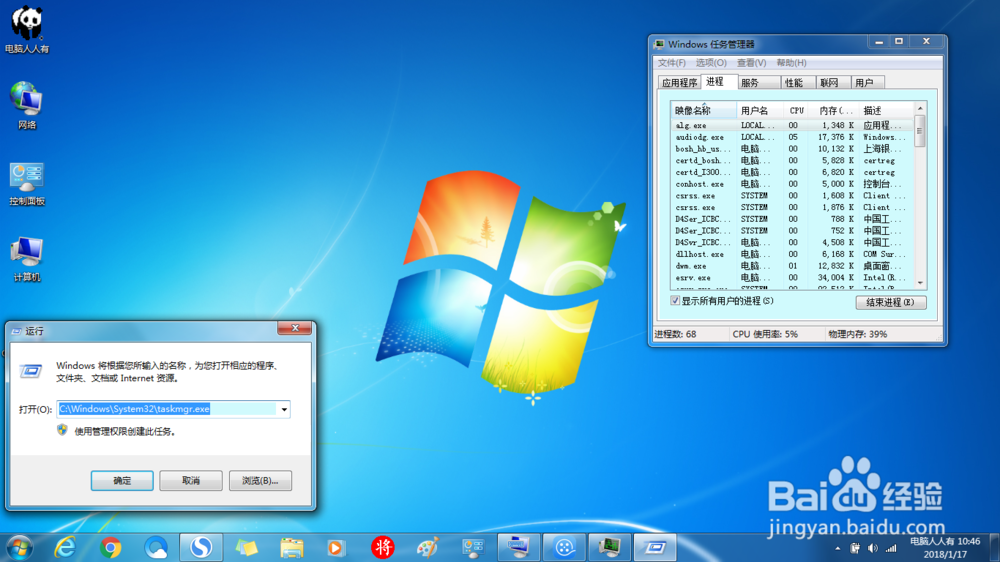Click 结束进程 button in Task Manager

(890, 302)
